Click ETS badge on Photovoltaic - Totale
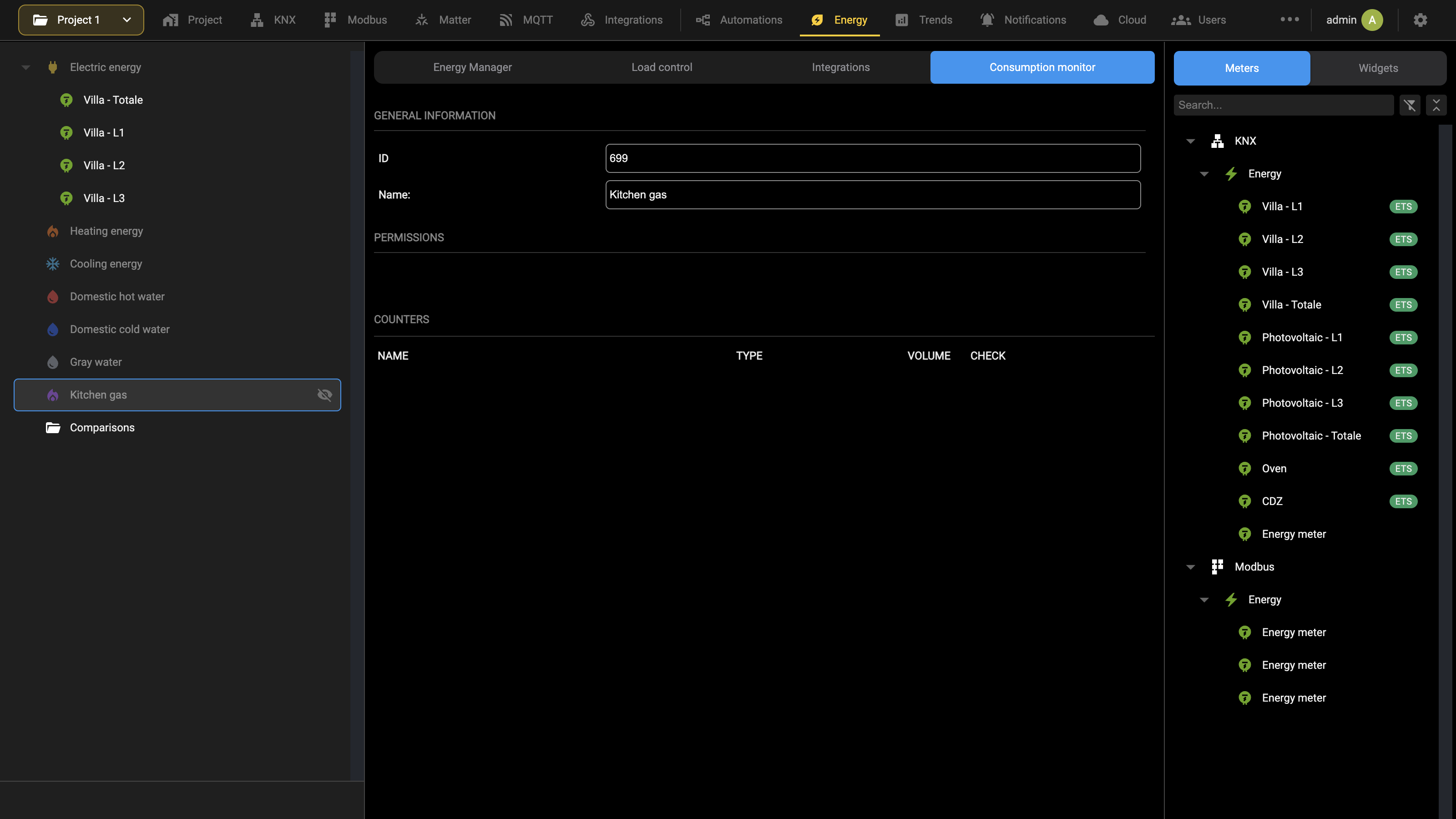Viewport: 1456px width, 819px height. point(1403,436)
